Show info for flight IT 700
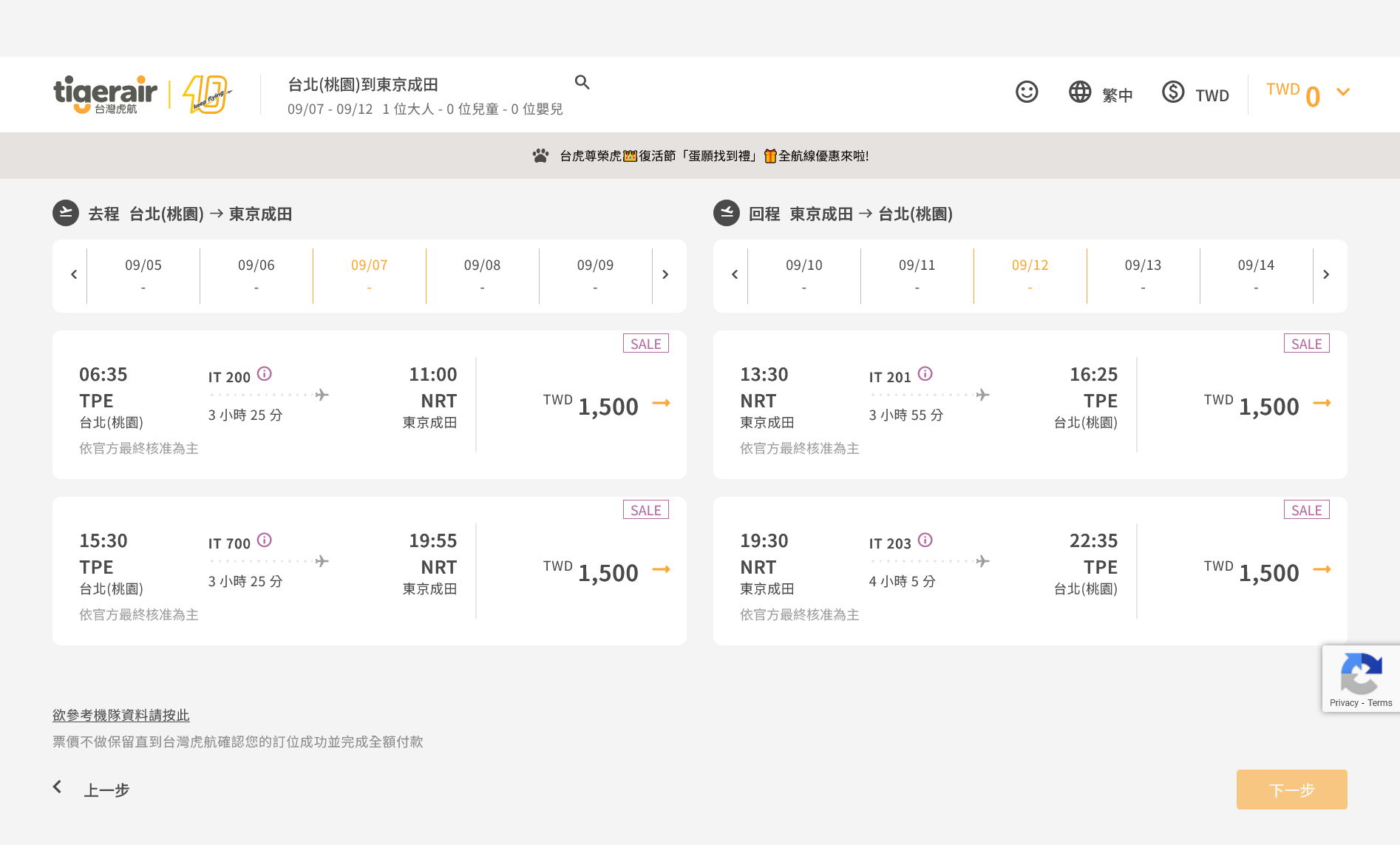Viewport: 1400px width, 845px height. (x=264, y=540)
